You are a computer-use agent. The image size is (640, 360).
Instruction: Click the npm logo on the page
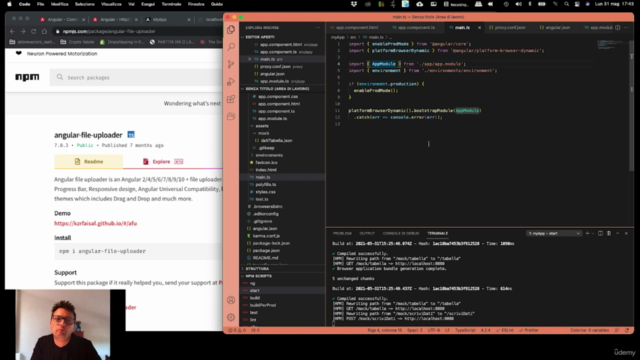27,77
